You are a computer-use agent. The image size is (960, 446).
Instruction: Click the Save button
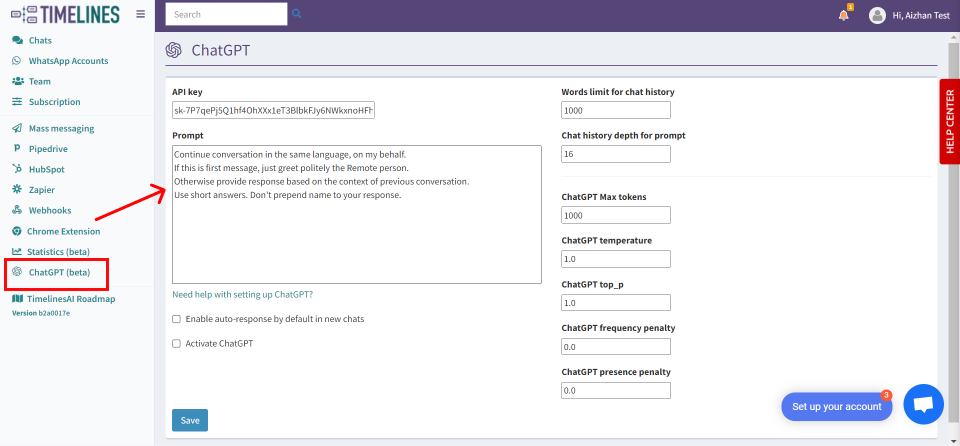[x=190, y=421]
